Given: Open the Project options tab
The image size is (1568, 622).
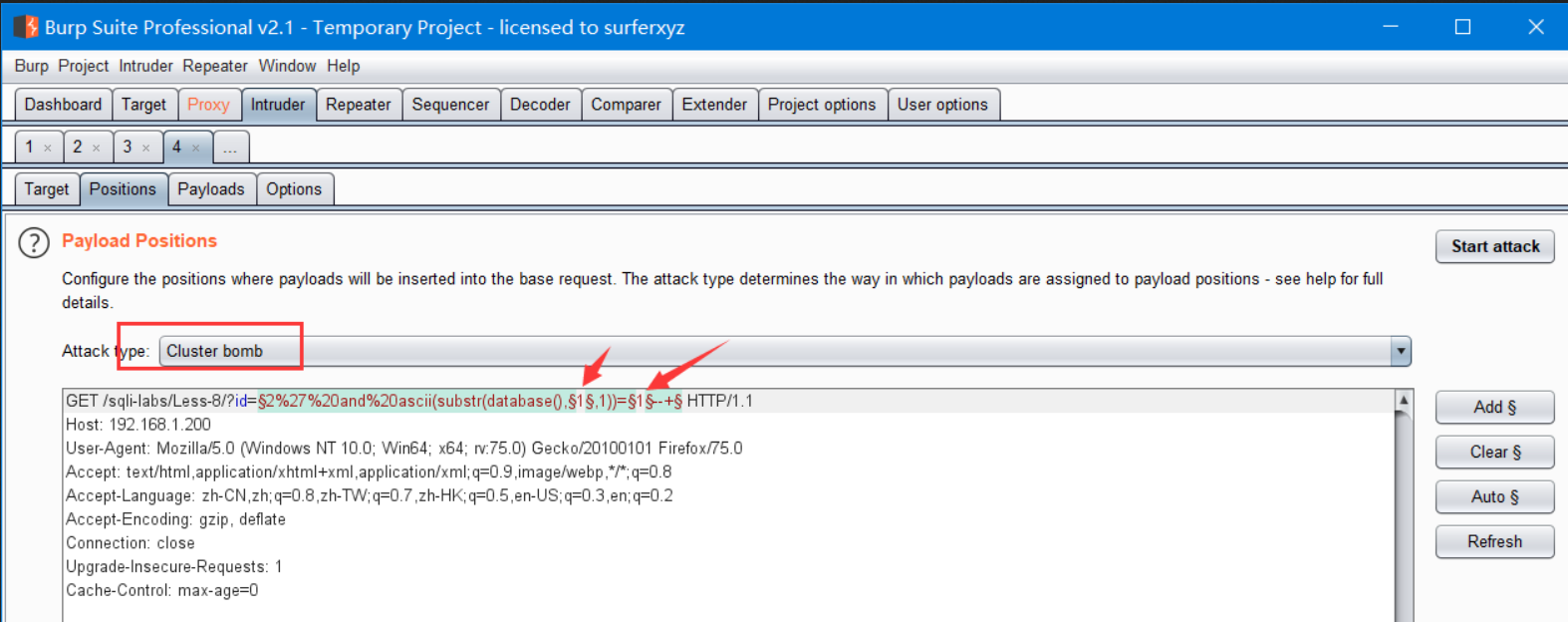Looking at the screenshot, I should click(822, 105).
